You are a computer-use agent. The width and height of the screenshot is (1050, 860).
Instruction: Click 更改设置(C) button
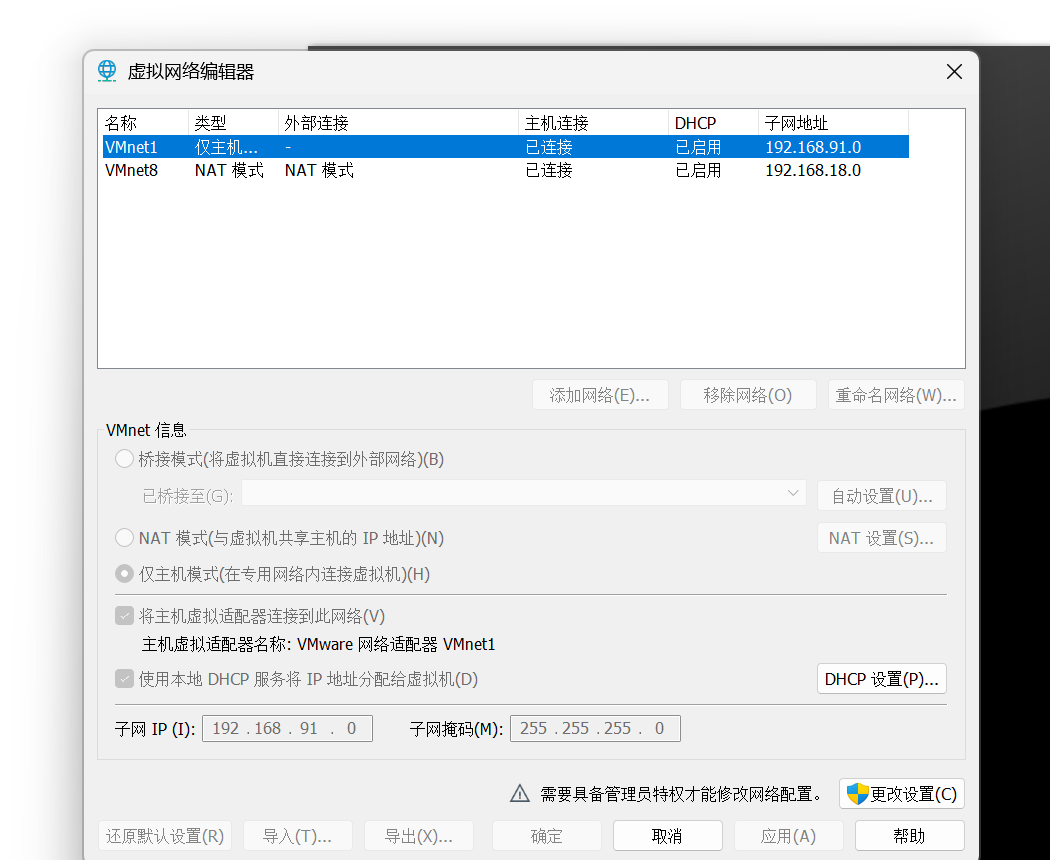coord(902,794)
